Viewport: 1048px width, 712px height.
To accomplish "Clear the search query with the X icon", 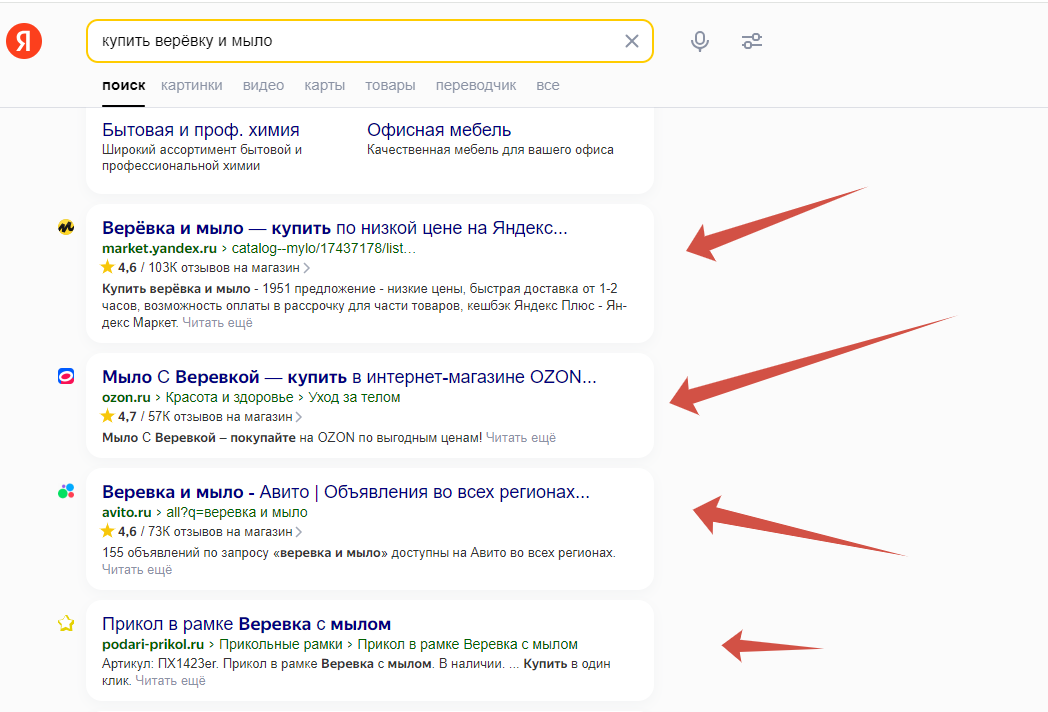I will click(632, 41).
